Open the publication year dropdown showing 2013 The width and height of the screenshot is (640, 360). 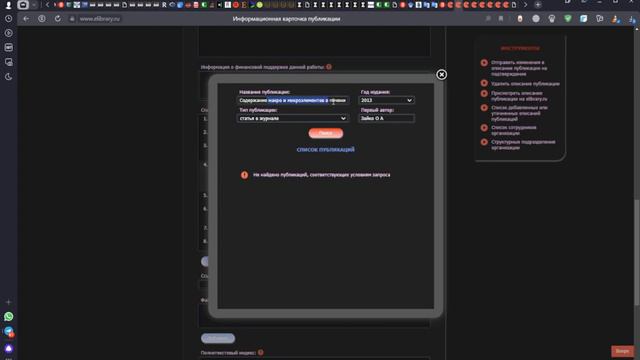pos(386,100)
